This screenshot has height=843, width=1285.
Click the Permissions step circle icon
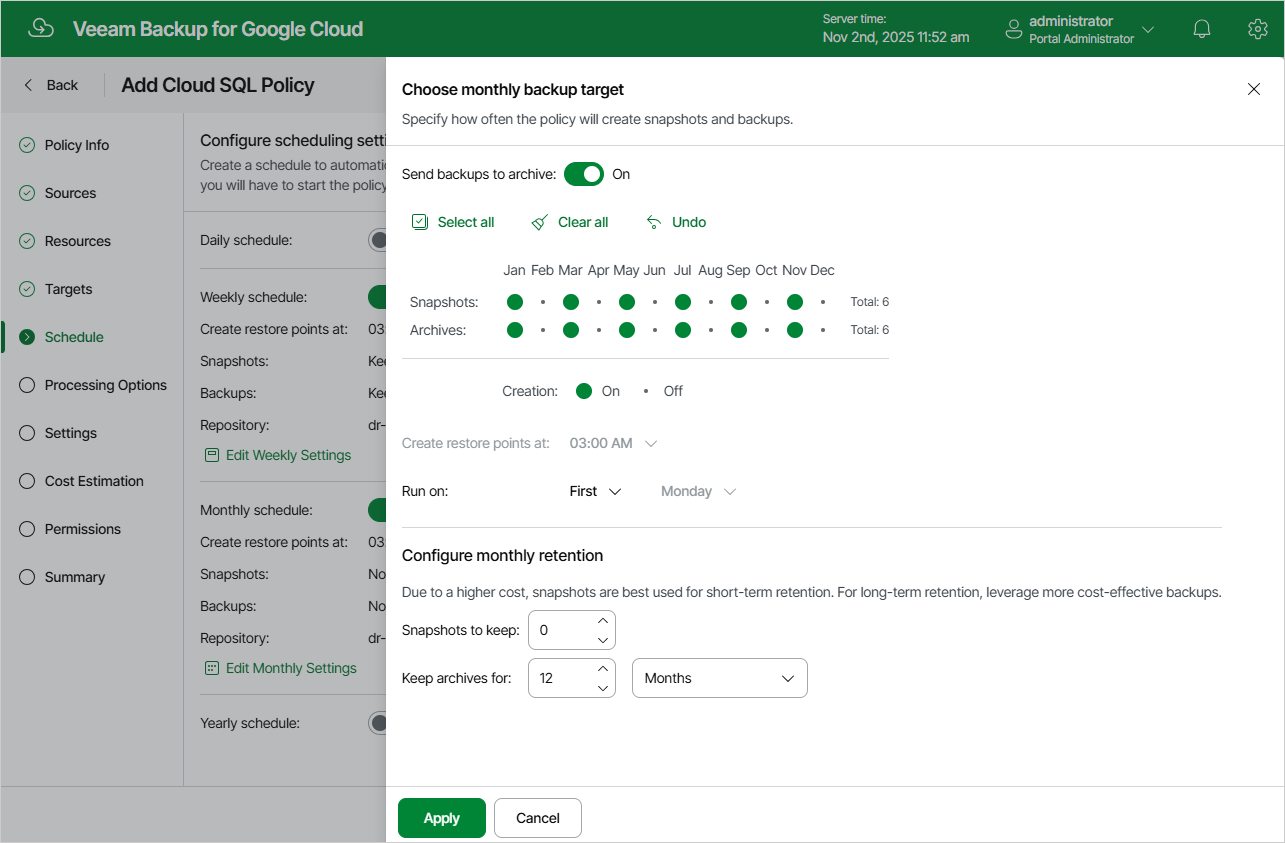click(27, 529)
